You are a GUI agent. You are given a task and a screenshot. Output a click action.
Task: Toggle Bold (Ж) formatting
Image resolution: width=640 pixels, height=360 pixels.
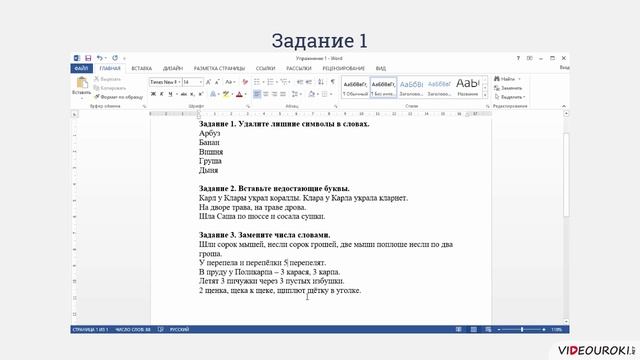153,94
